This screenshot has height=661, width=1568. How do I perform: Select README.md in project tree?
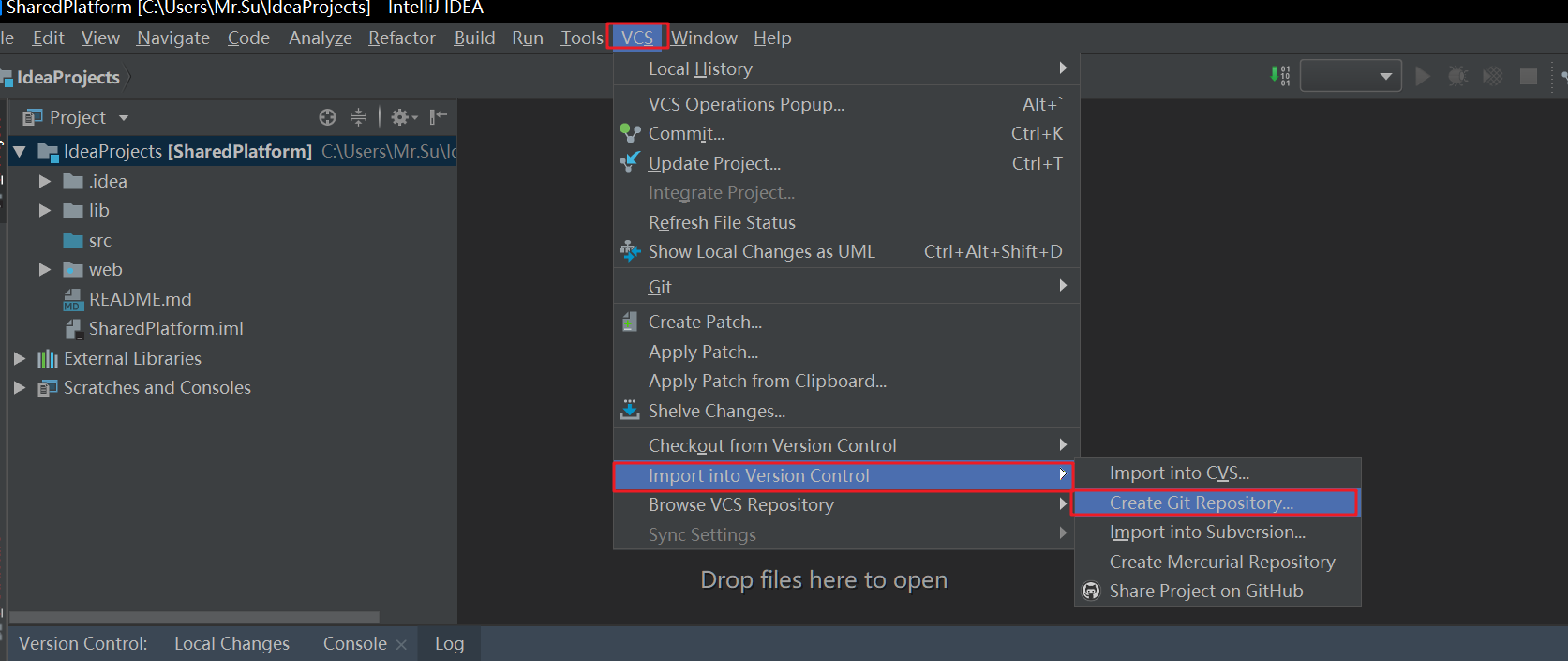point(140,299)
